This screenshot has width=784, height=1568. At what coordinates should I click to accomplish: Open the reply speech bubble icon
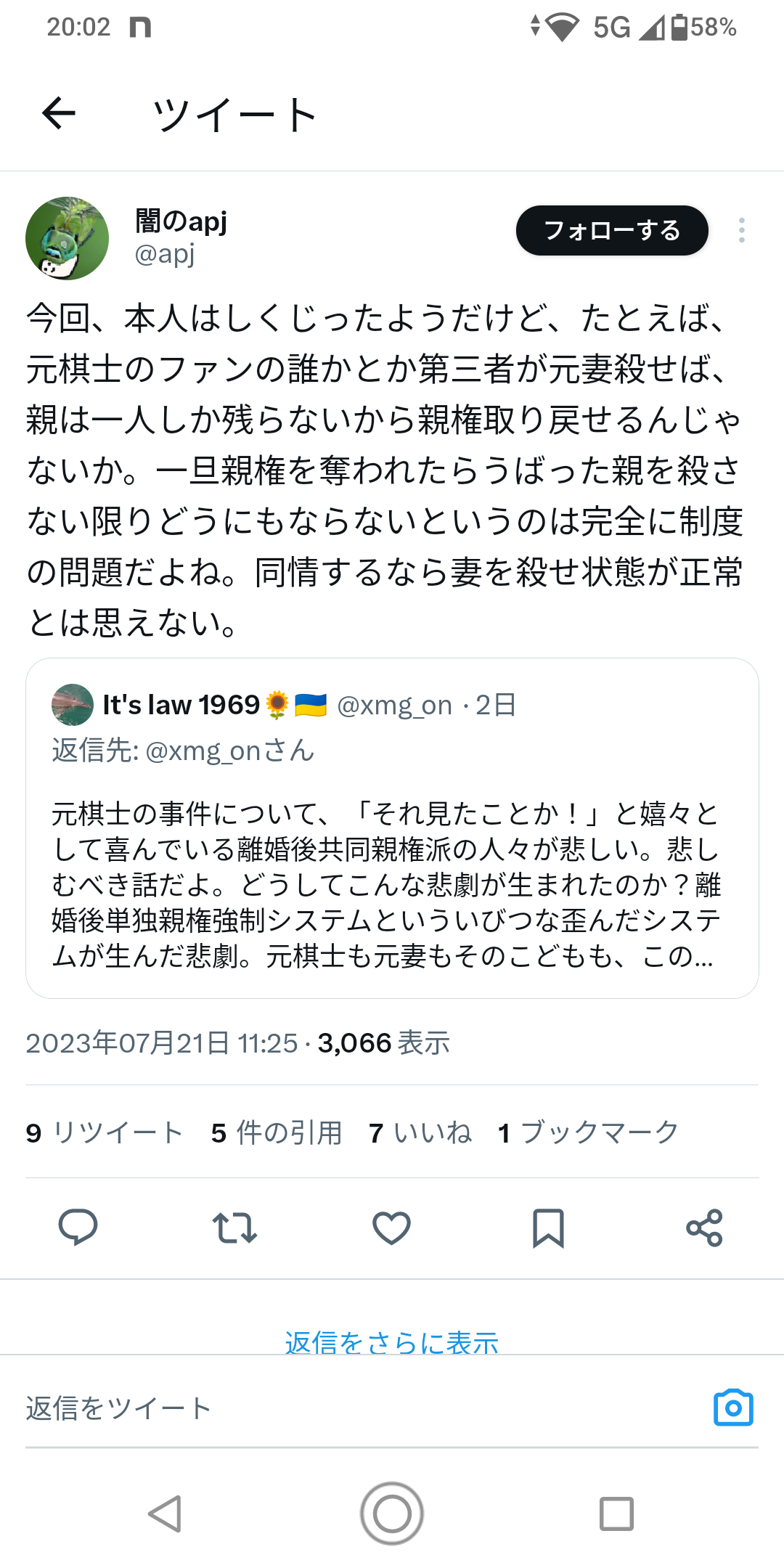78,1228
